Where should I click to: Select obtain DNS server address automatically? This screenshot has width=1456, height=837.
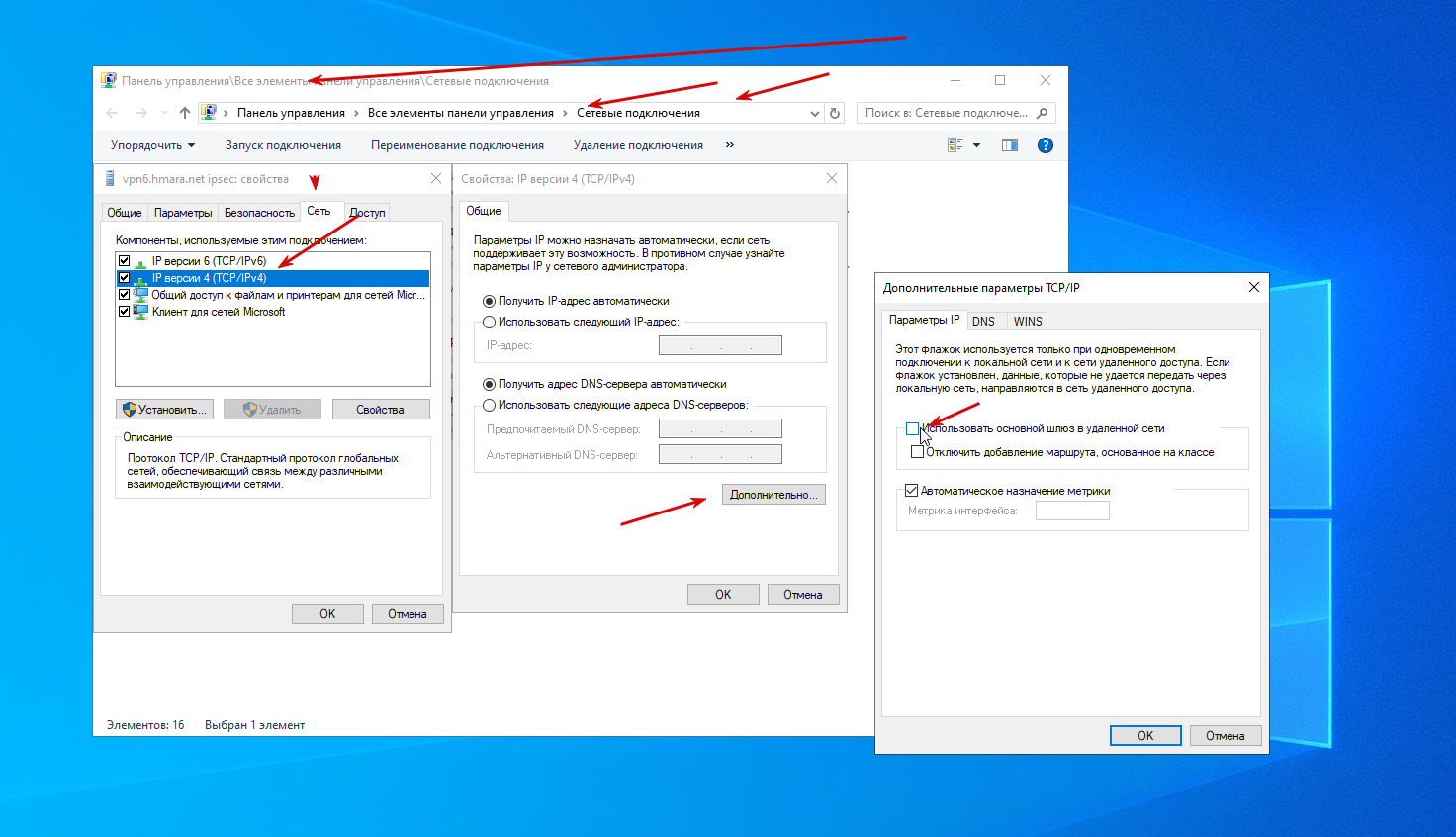coord(489,384)
